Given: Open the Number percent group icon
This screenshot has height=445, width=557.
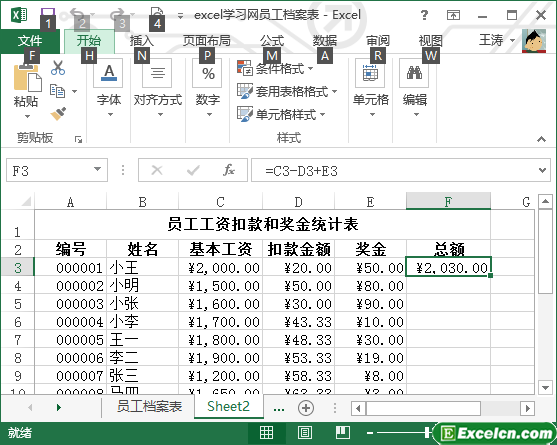Looking at the screenshot, I should click(x=208, y=73).
